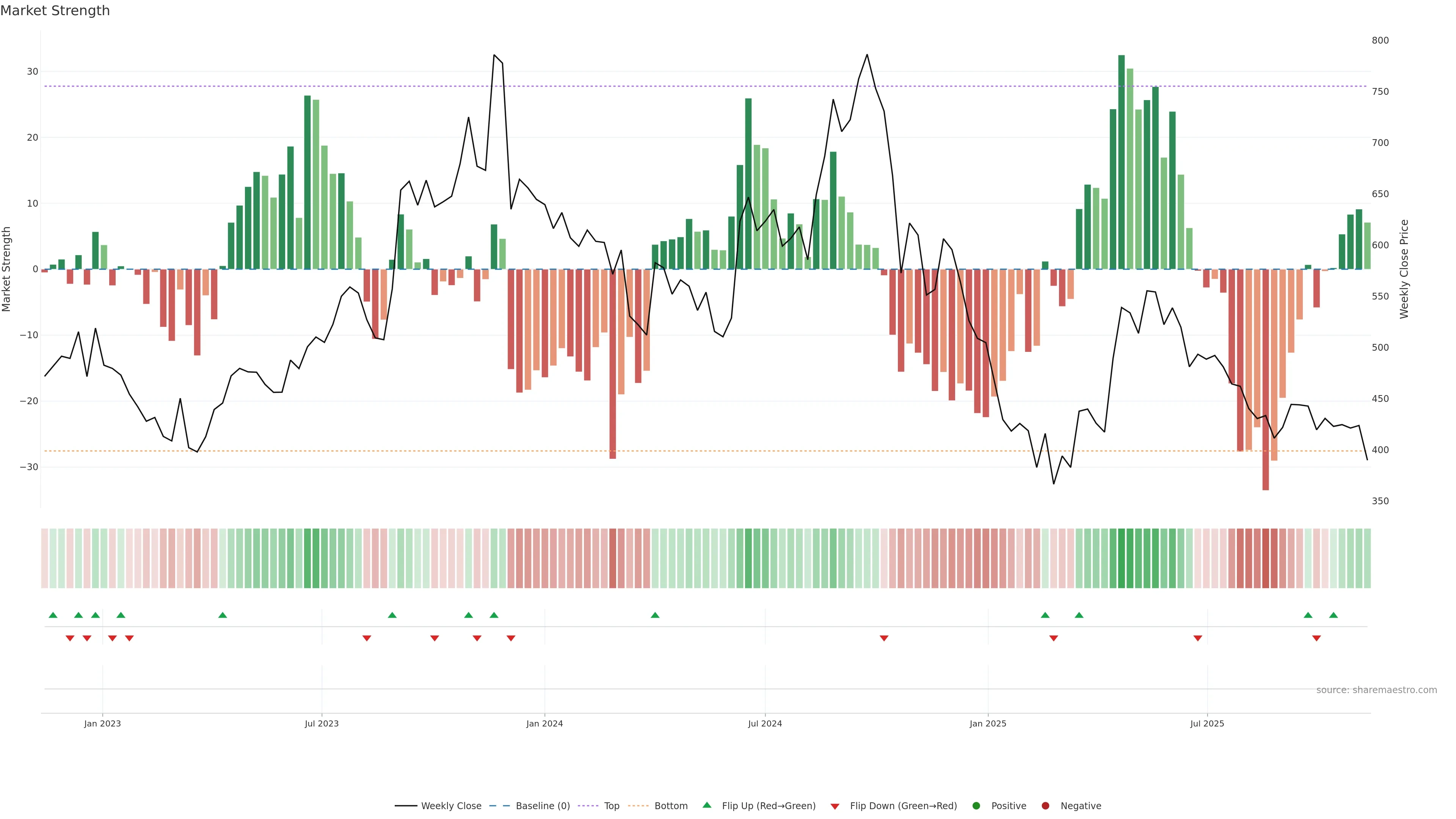Image resolution: width=1456 pixels, height=819 pixels.
Task: Click the Weekly Close Price axis title
Action: (x=1404, y=269)
